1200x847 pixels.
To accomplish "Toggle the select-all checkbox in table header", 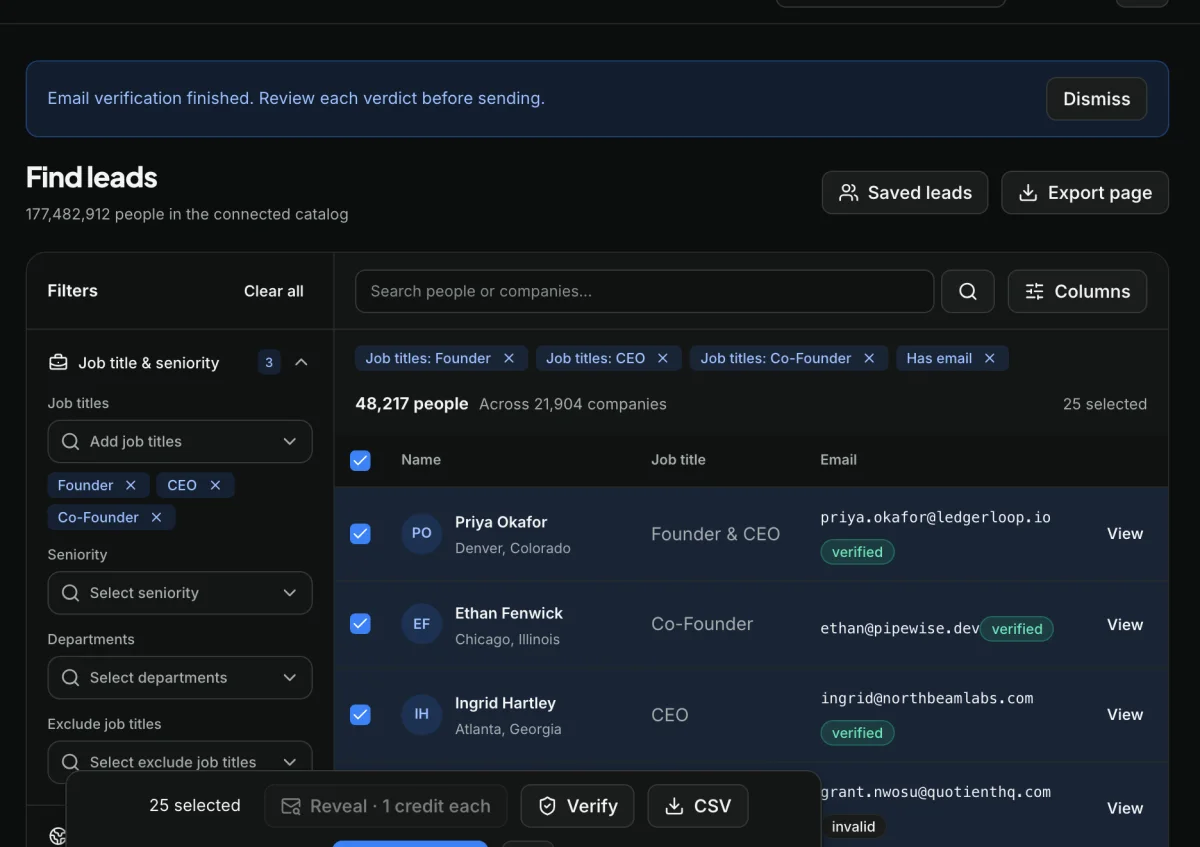I will (360, 460).
